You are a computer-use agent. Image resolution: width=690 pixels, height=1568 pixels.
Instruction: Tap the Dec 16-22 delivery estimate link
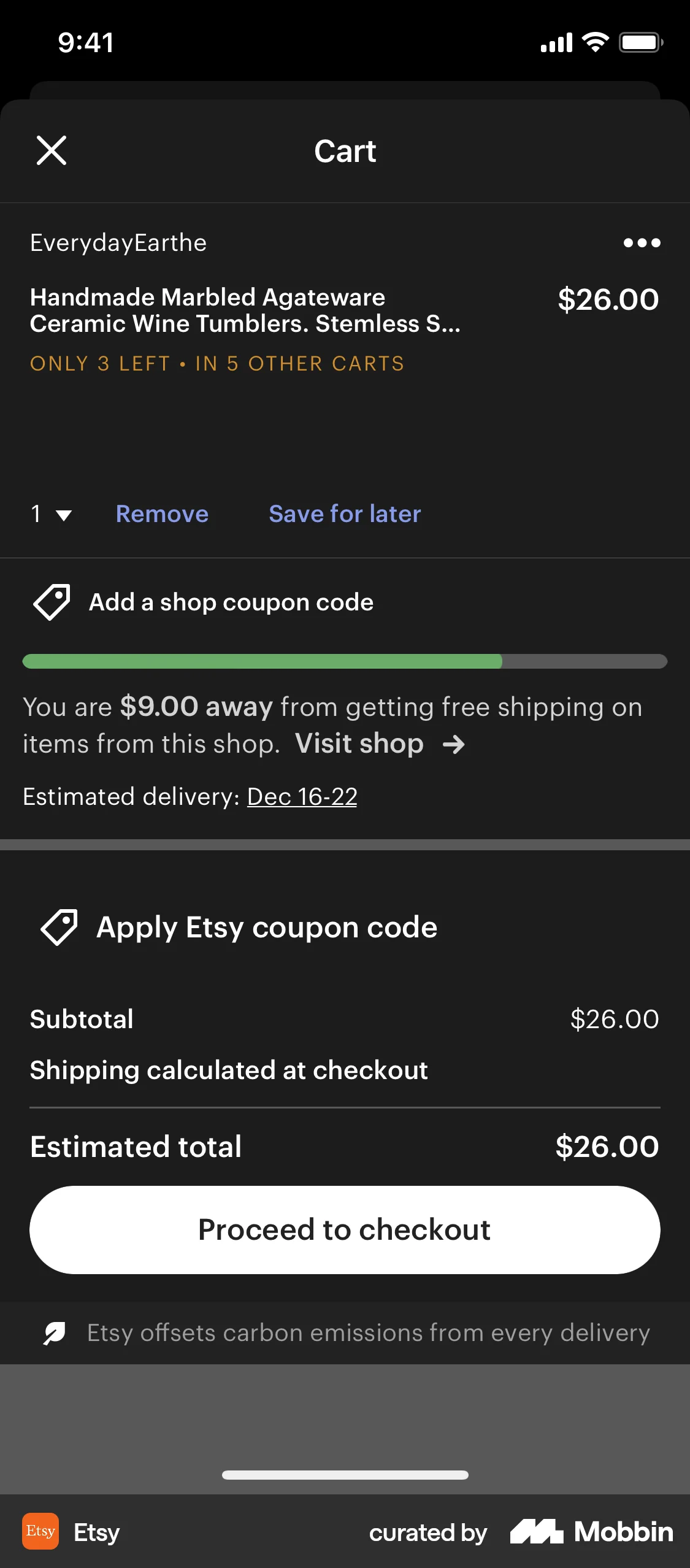coord(301,796)
